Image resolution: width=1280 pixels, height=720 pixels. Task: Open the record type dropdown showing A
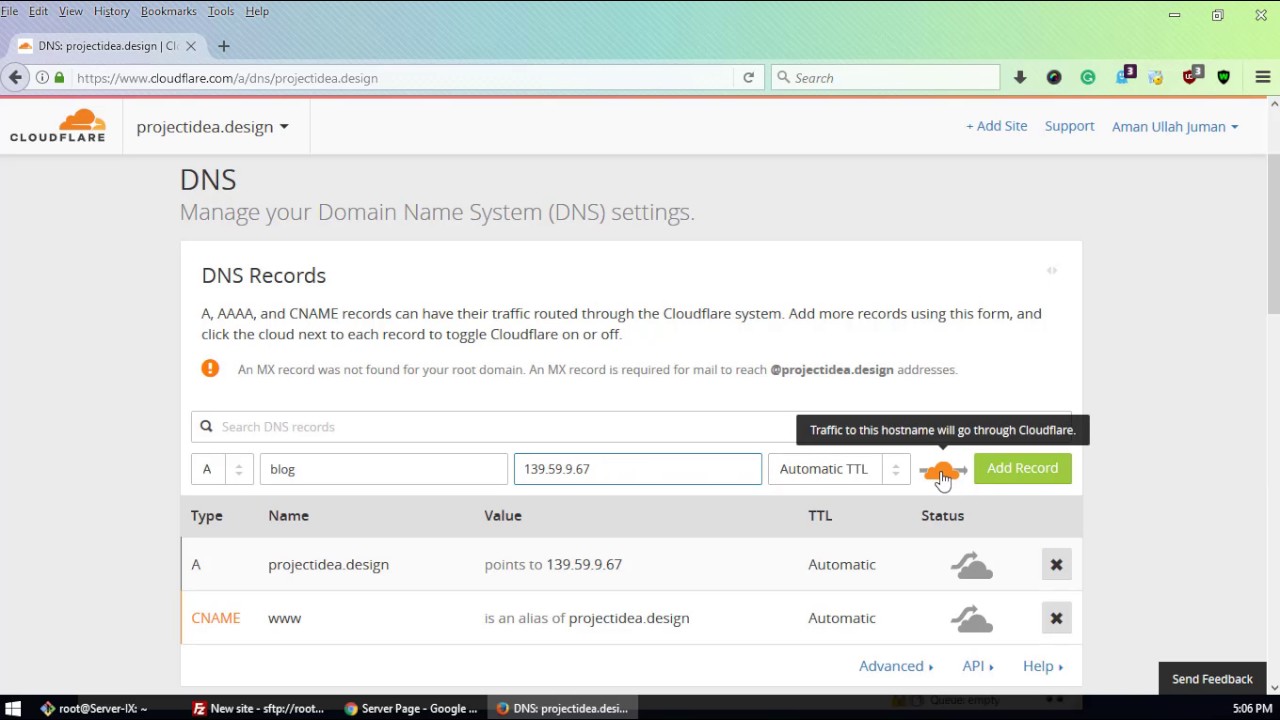(x=222, y=469)
